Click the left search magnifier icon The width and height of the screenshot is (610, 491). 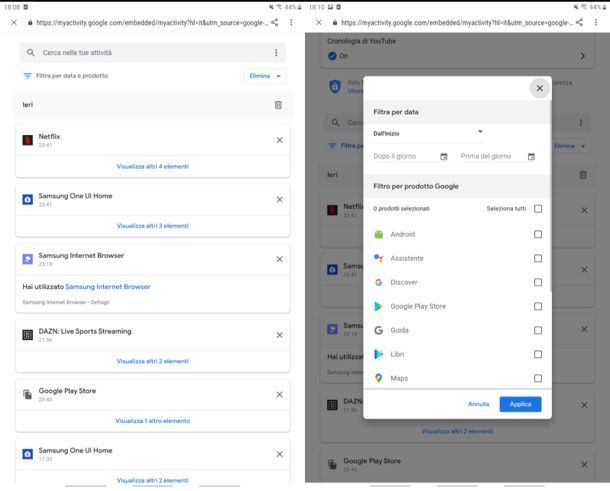point(30,53)
